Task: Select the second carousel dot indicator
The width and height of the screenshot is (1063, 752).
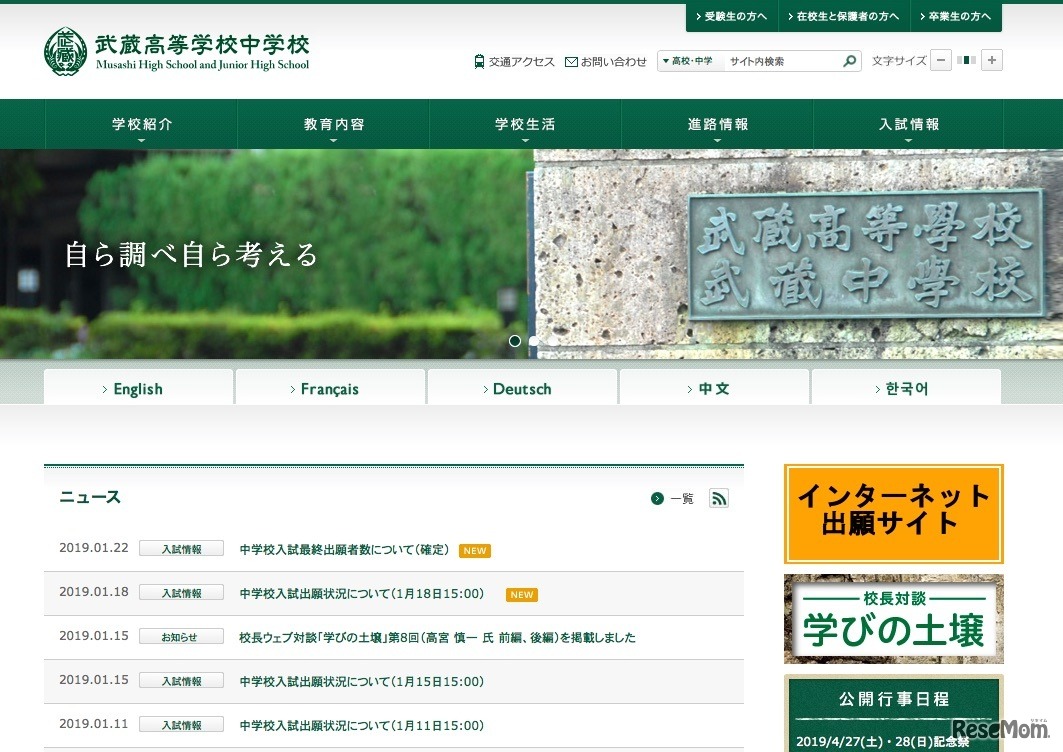Action: (532, 341)
